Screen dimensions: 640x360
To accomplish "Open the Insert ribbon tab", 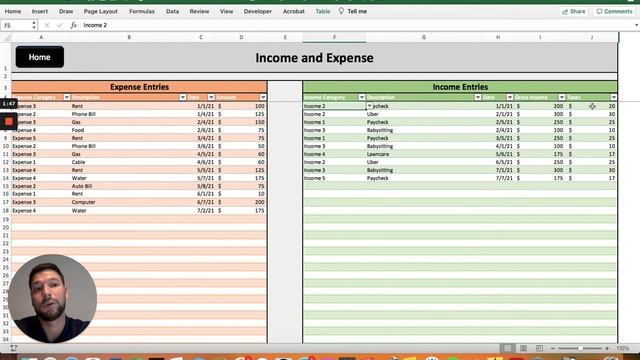I will 40,11.
